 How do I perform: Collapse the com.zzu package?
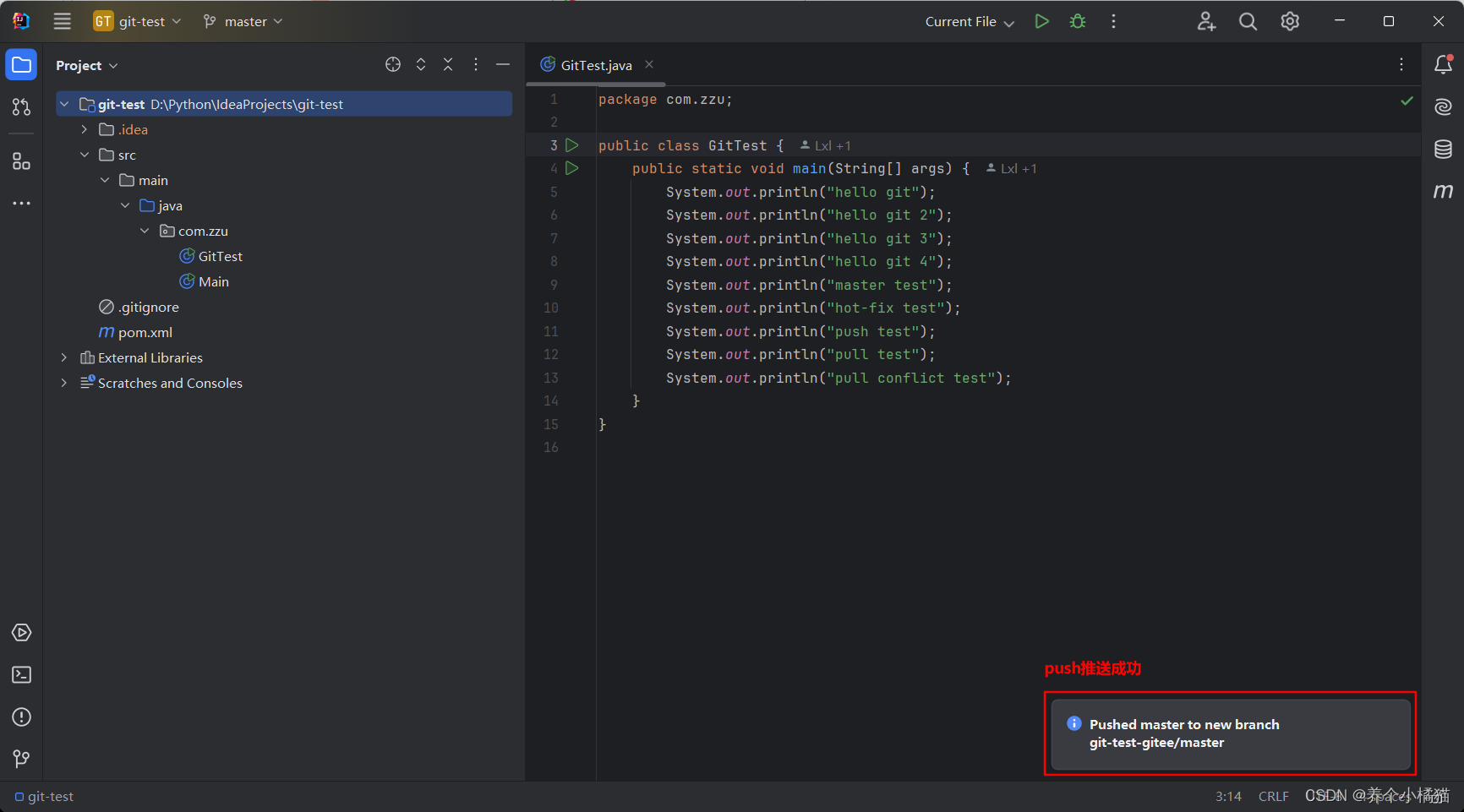145,231
